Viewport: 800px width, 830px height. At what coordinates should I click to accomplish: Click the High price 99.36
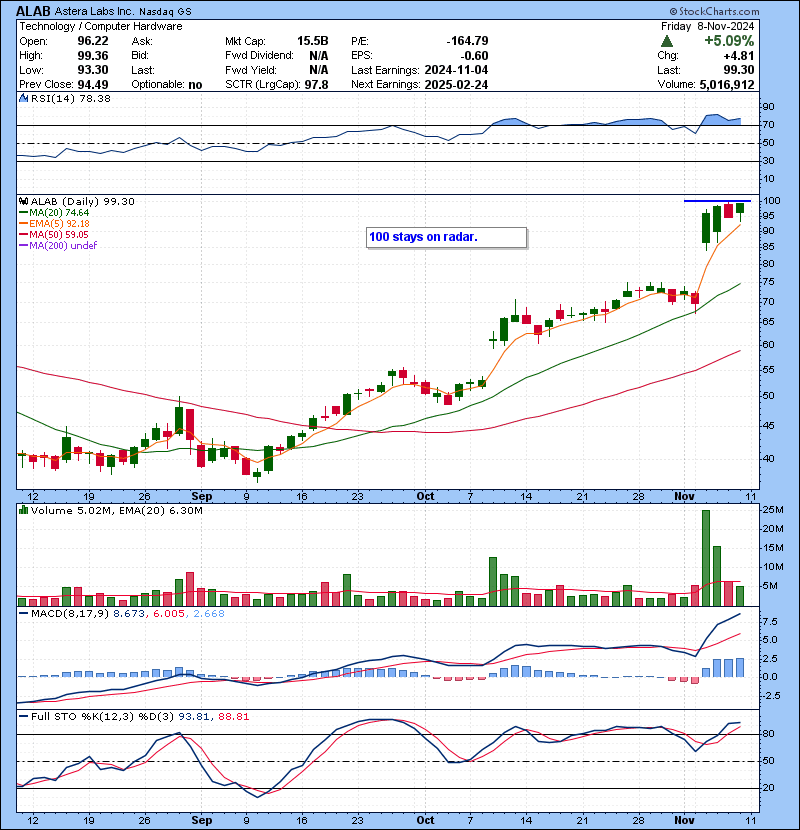pos(93,56)
